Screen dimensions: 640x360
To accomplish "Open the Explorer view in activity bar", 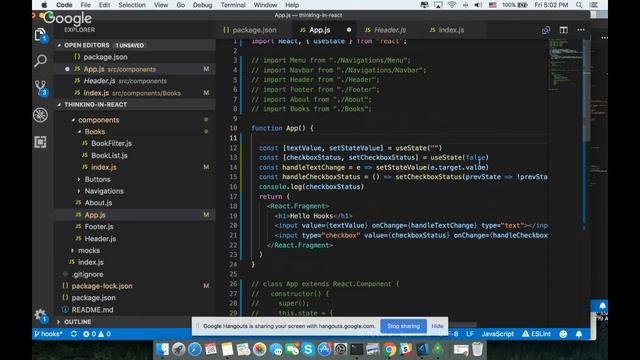I will coord(40,35).
